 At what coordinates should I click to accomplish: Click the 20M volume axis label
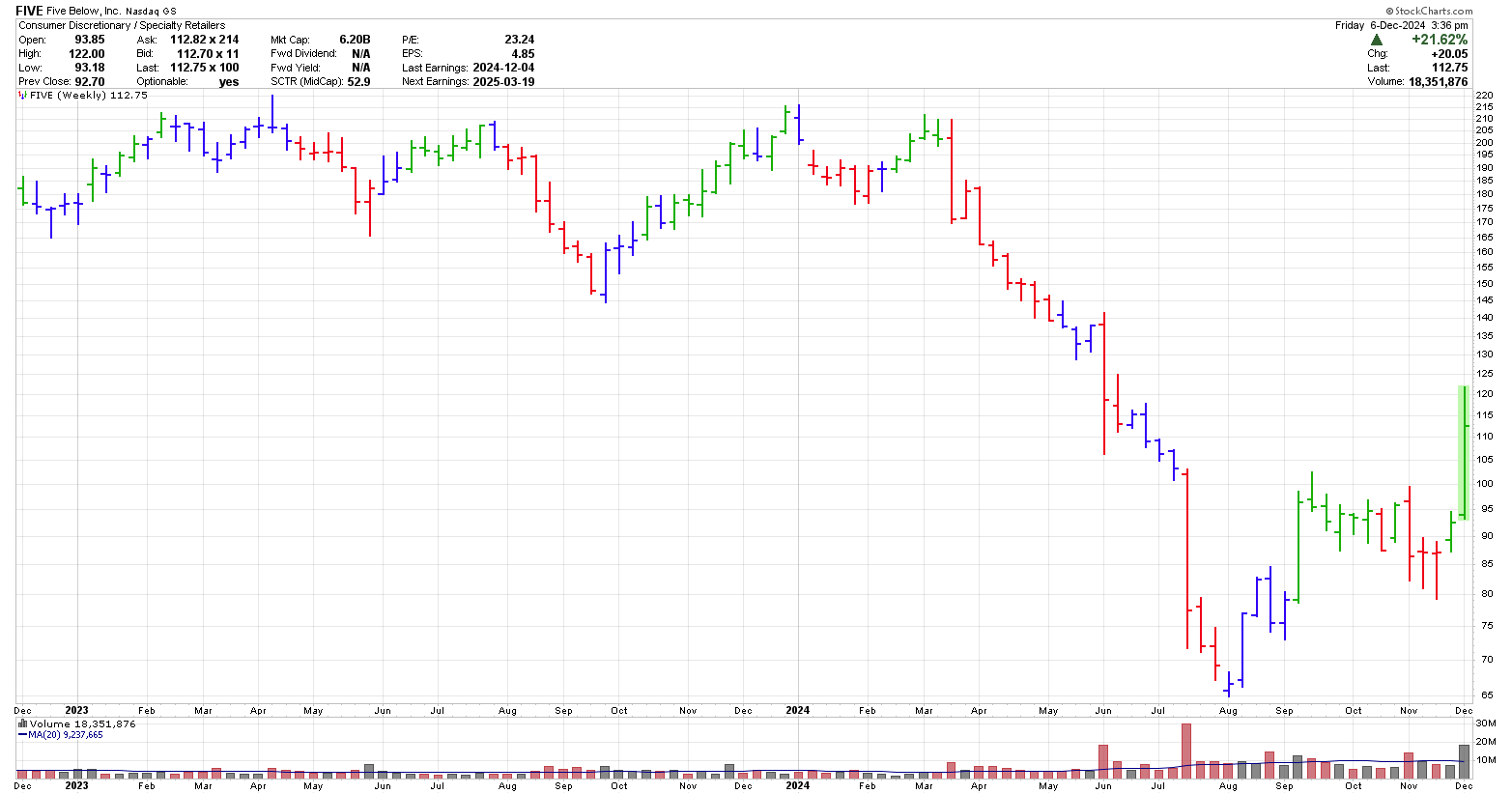(x=1485, y=742)
